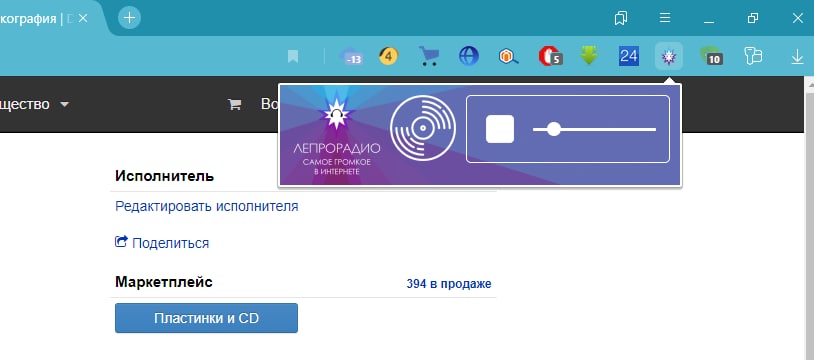This screenshot has width=814, height=360.
Task: Open the green extension with badge 10
Action: [711, 56]
